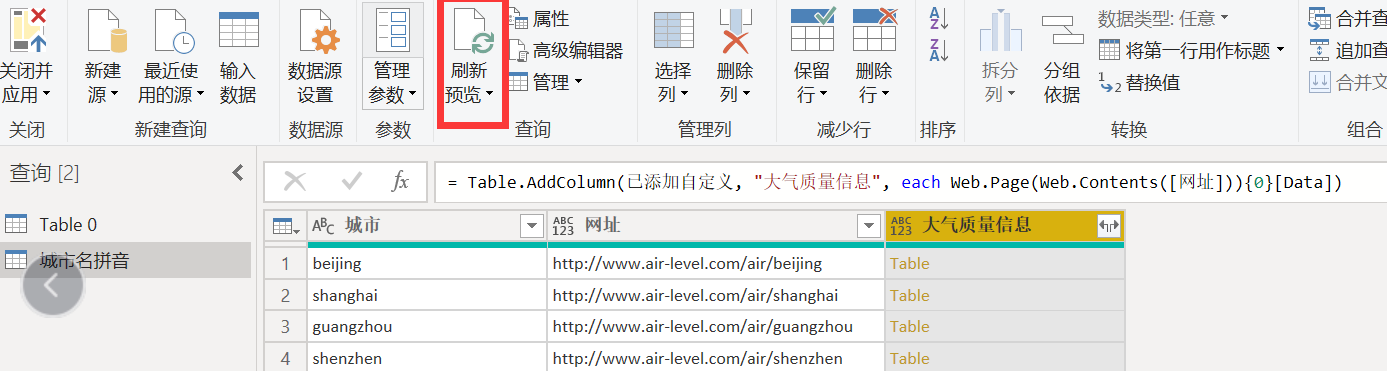Click the Table link in the guangzhou row
Screen dimensions: 1387x371
pyautogui.click(x=910, y=326)
